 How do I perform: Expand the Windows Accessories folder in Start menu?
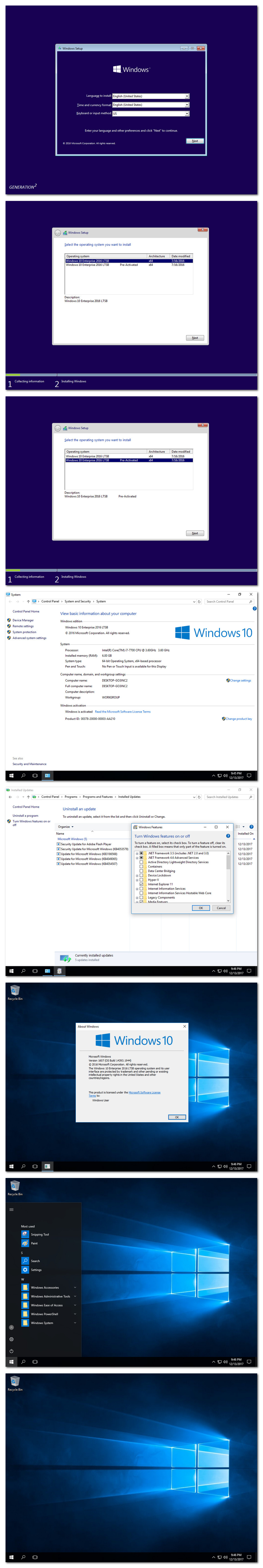pyautogui.click(x=49, y=1287)
